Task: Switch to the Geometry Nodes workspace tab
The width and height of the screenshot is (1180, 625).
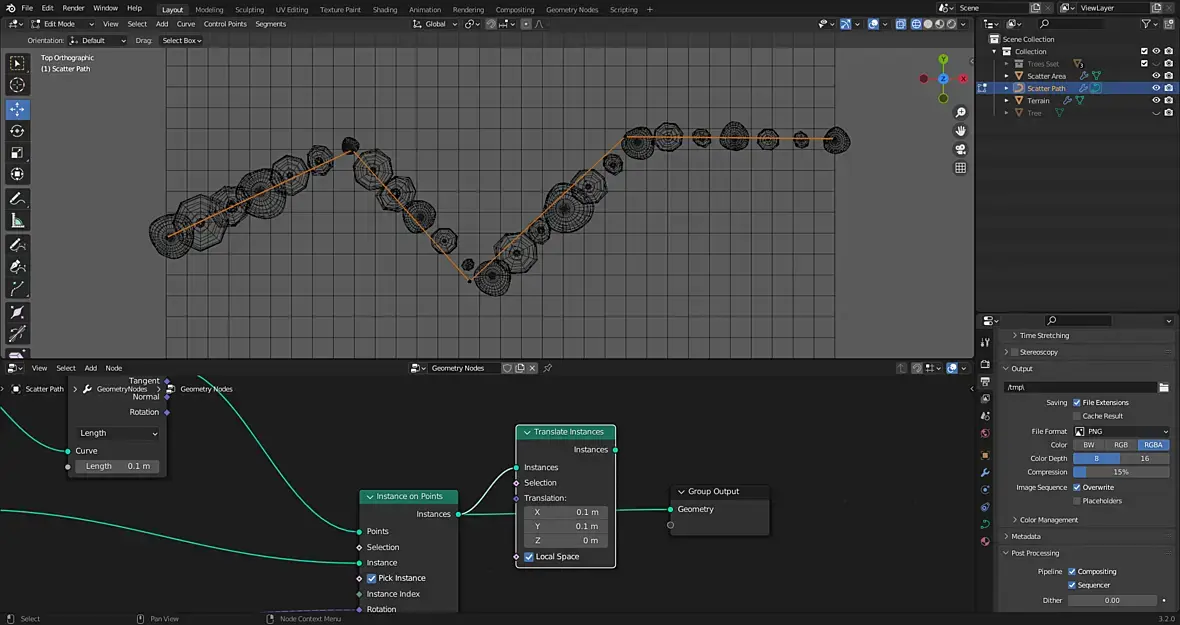Action: coord(572,9)
